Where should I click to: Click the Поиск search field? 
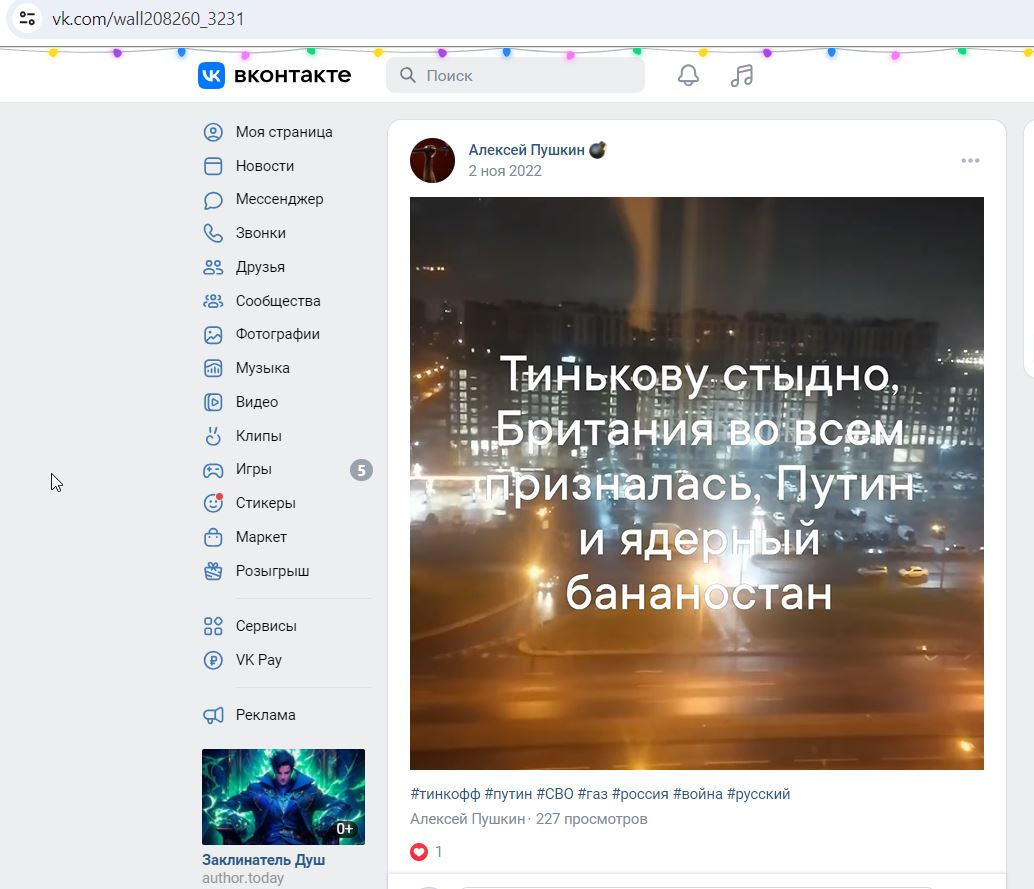point(515,75)
